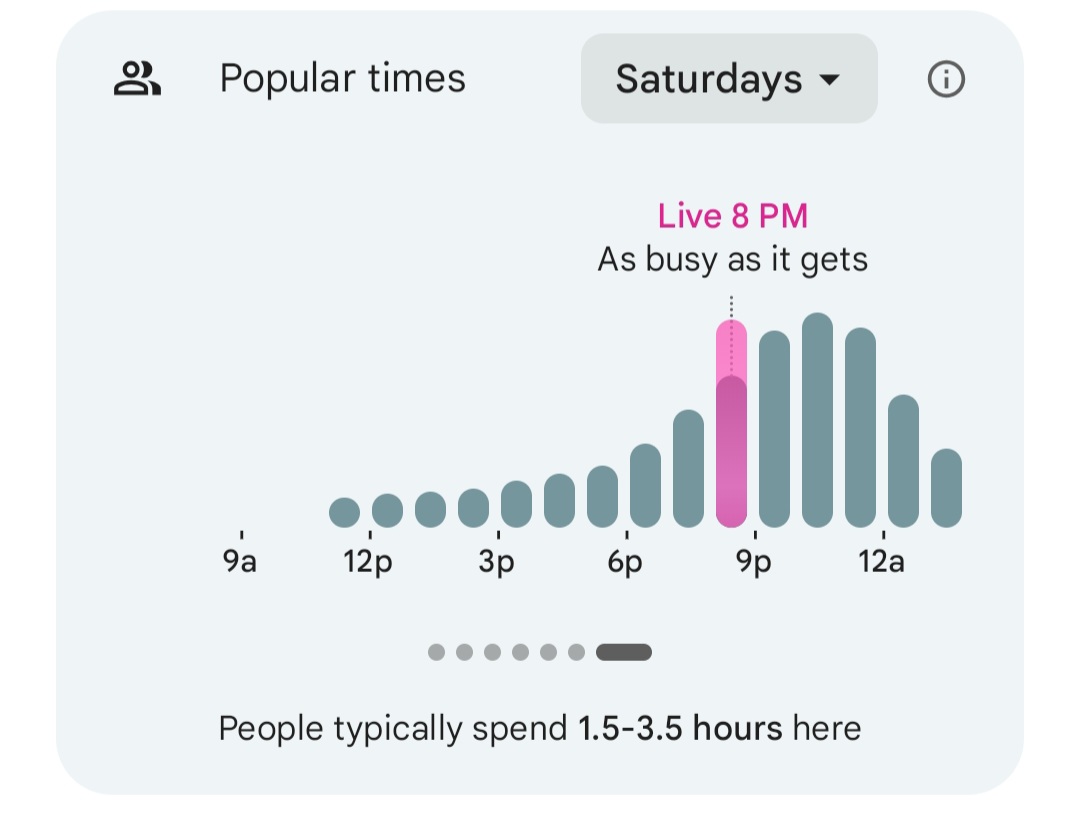
Task: Click the people icon next to Popular times
Action: [137, 79]
